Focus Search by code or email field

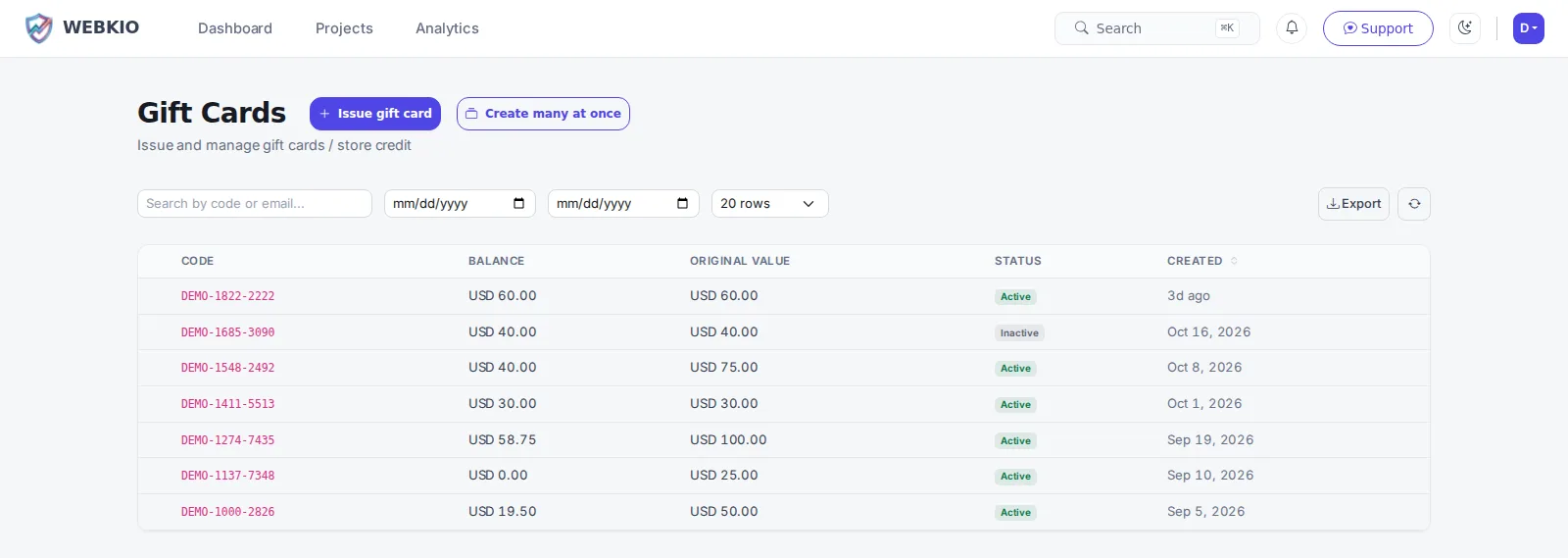click(x=255, y=204)
